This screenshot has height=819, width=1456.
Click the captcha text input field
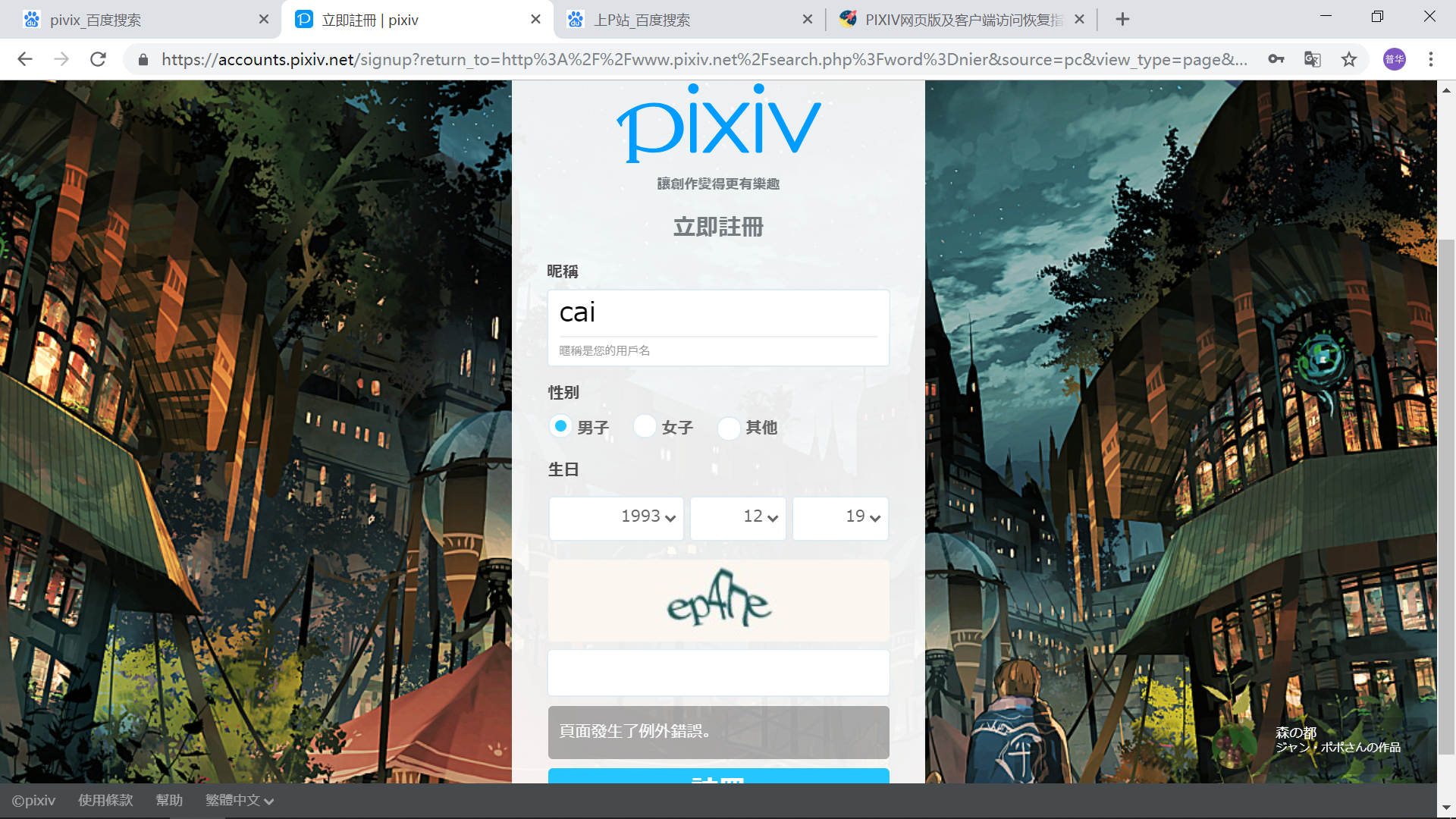click(718, 673)
